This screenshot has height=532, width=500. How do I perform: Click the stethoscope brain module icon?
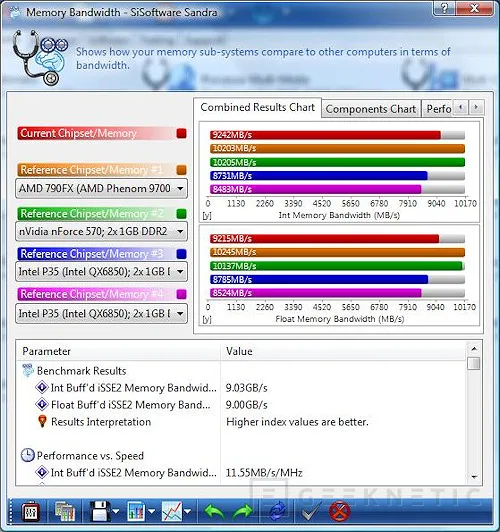click(40, 57)
